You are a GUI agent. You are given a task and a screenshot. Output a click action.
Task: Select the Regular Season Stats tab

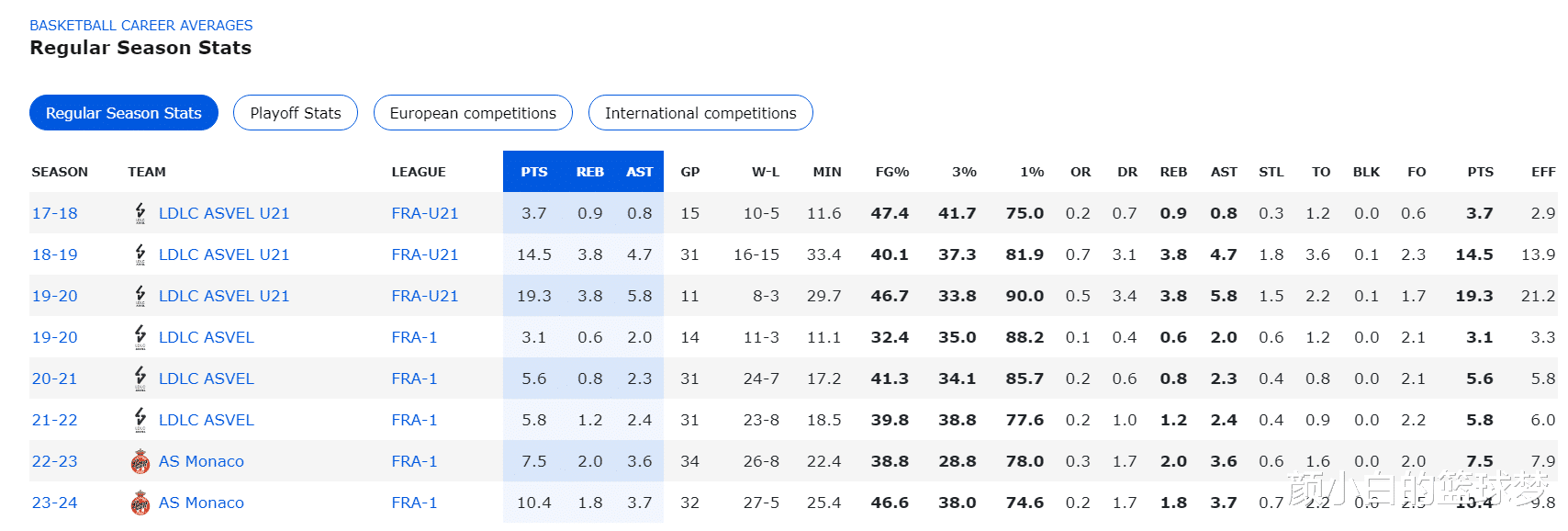click(x=124, y=113)
